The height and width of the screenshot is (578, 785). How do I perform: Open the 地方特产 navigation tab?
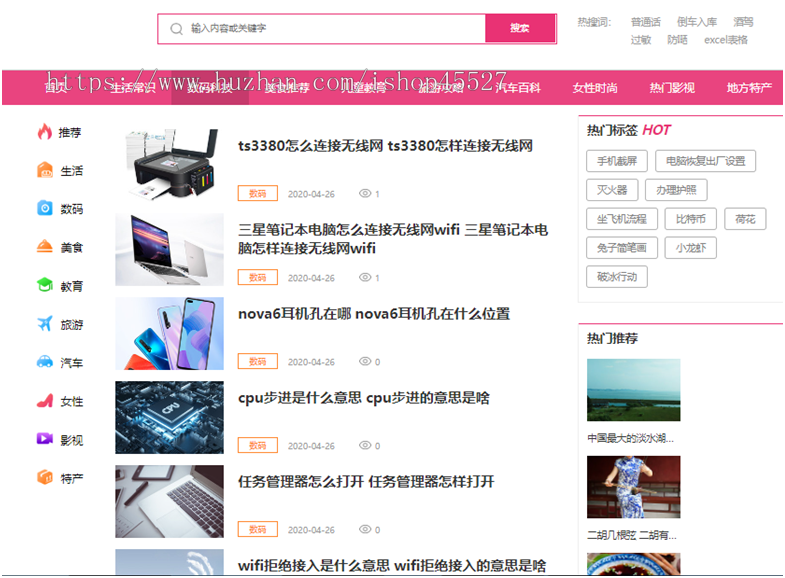coord(749,88)
